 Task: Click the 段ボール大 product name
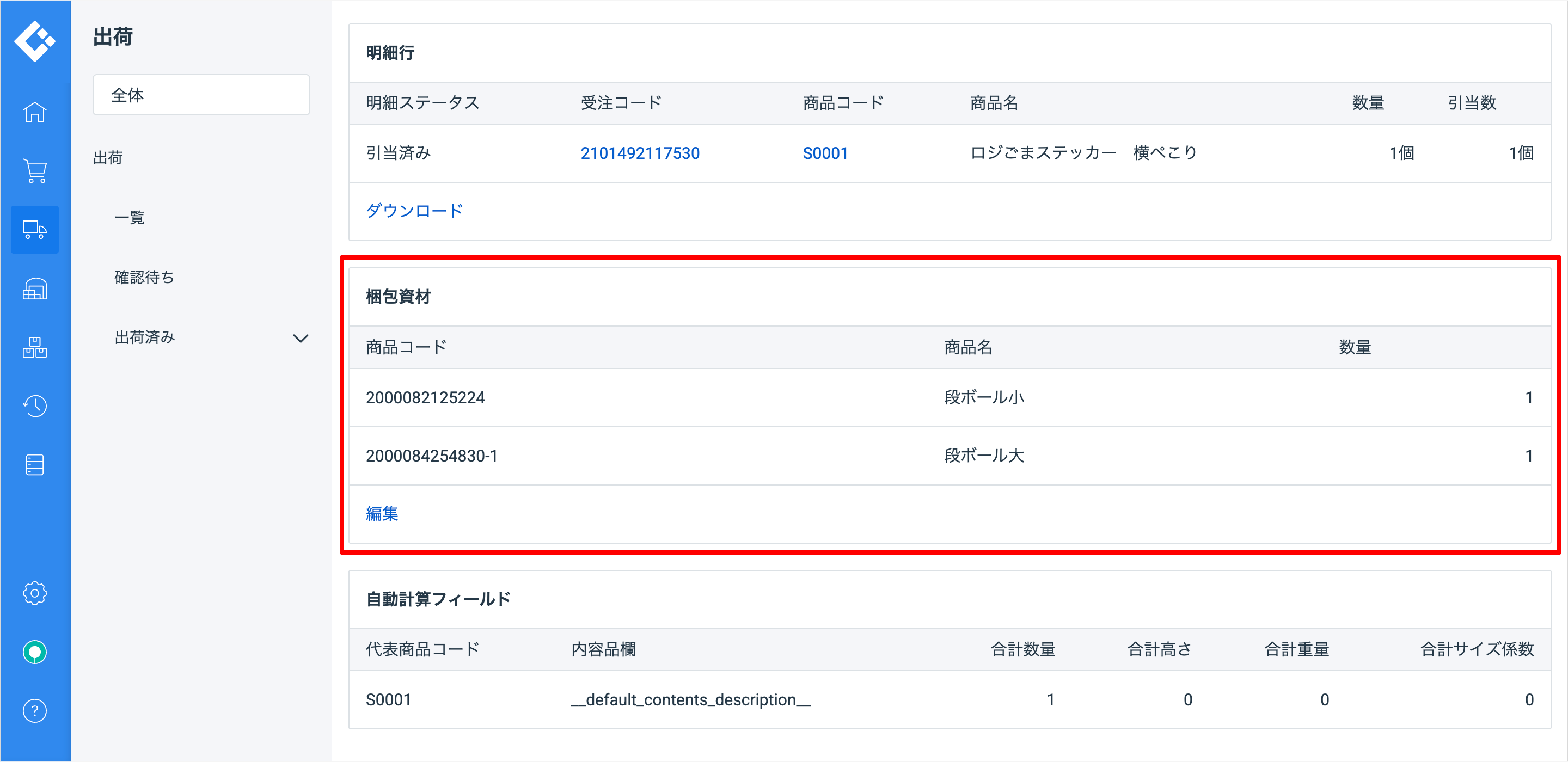984,455
